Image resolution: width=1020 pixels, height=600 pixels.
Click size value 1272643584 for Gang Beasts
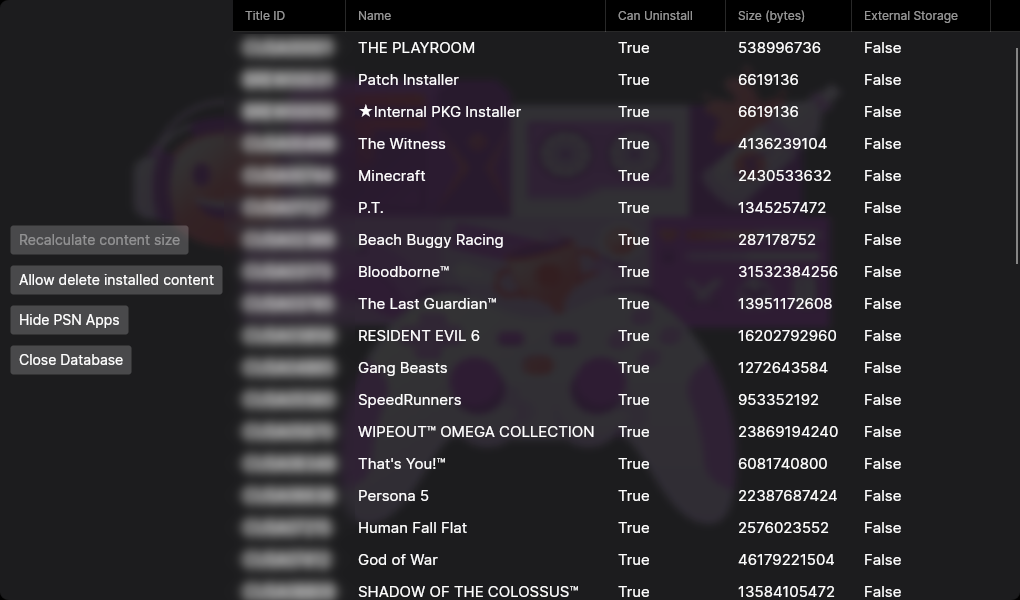pos(783,368)
